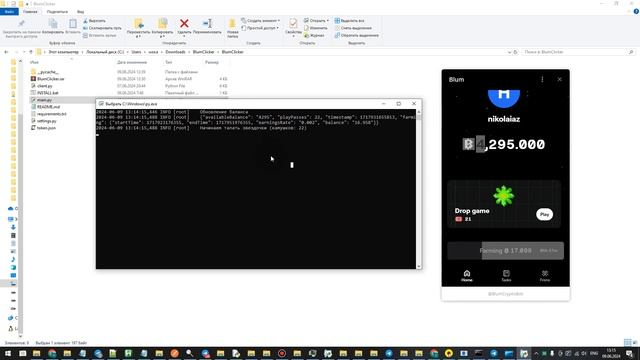Screen dimensions: 640x360
Task: Switch to the Home (Главная) ribbon tab
Action: 30,11
